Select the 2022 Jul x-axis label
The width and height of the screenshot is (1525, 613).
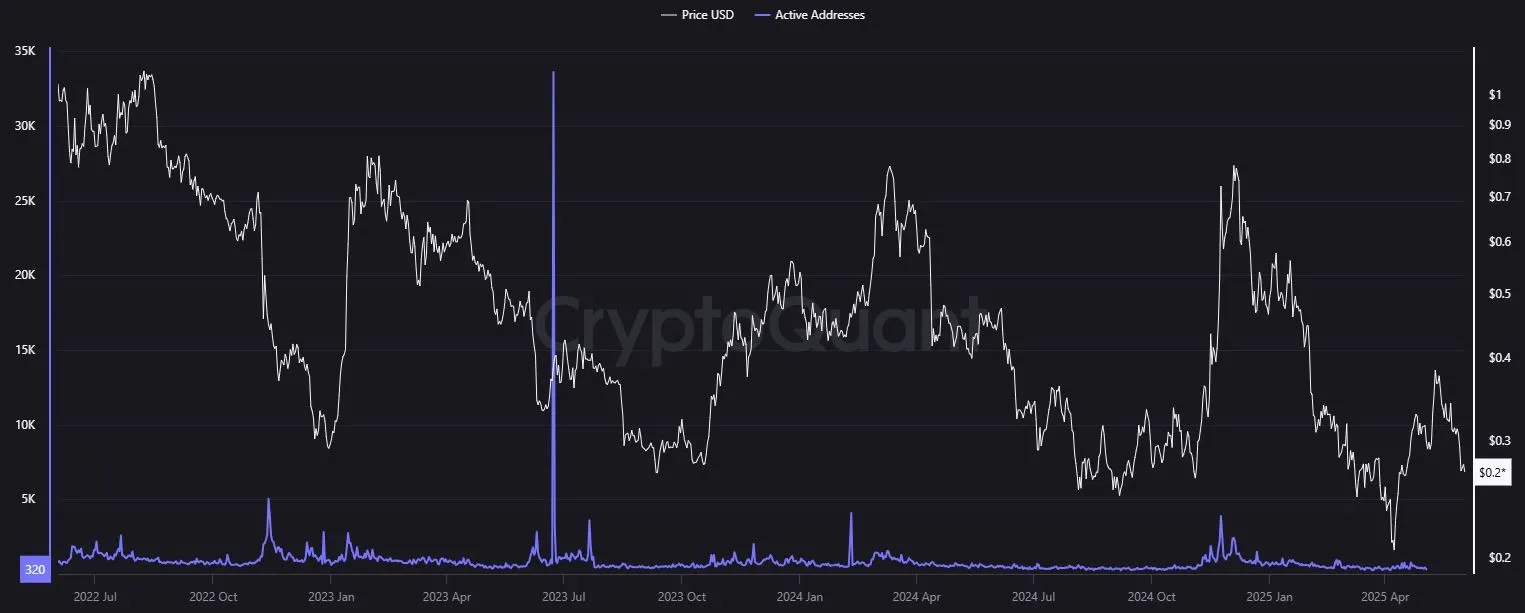pyautogui.click(x=95, y=597)
